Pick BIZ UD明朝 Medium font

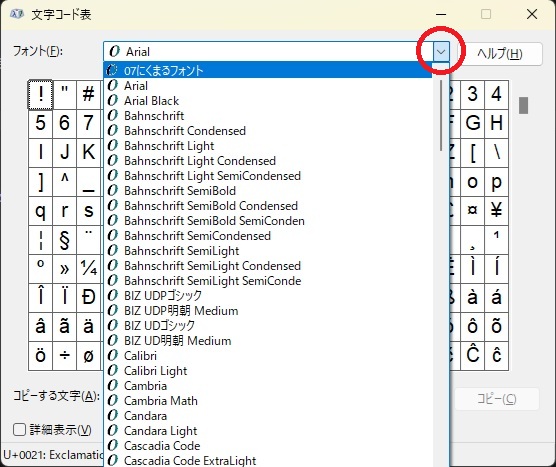point(268,340)
